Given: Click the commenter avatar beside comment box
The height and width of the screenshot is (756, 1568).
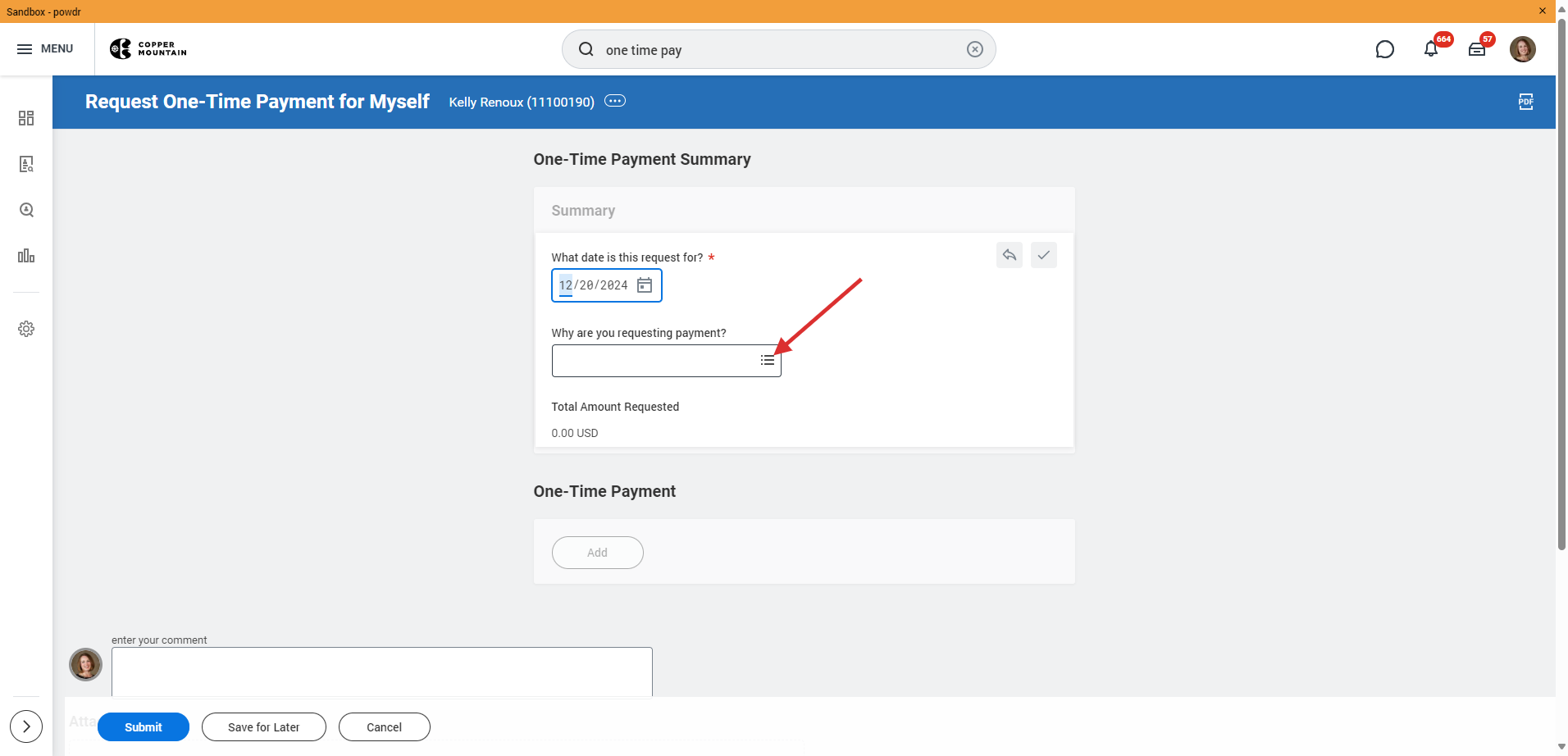Looking at the screenshot, I should click(85, 664).
